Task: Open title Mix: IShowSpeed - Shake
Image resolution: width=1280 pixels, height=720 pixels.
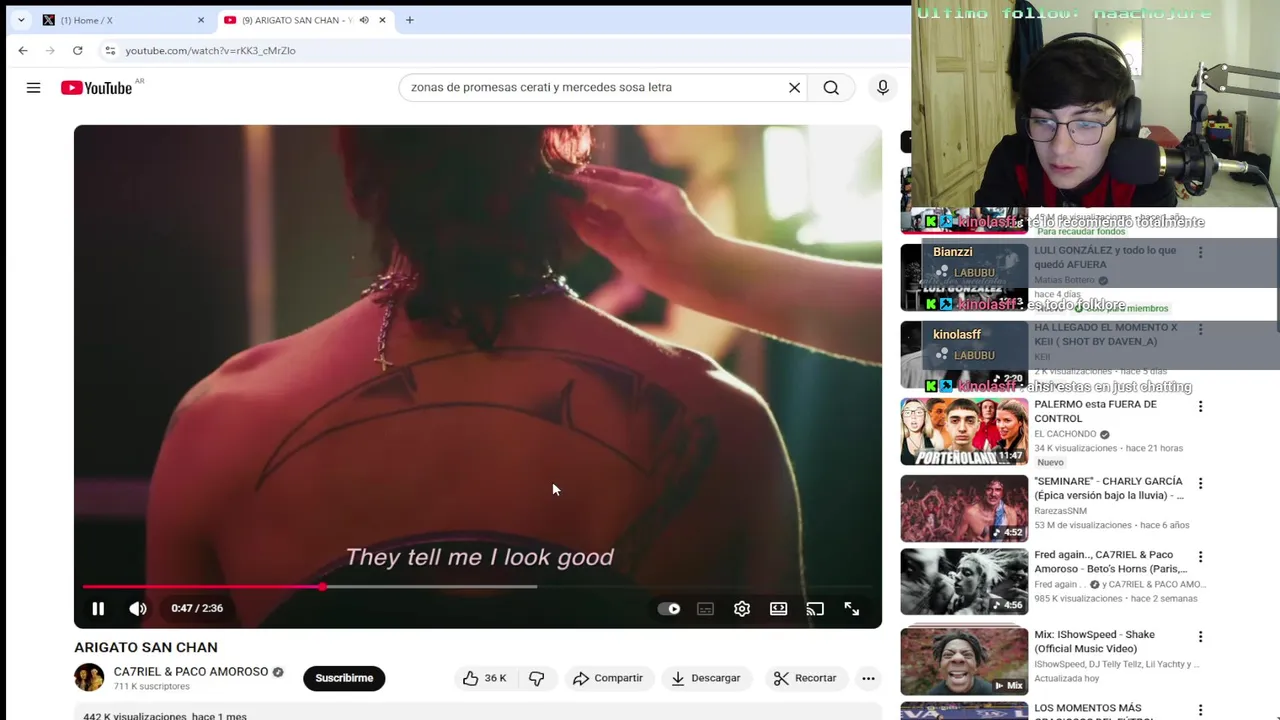Action: [x=1094, y=641]
